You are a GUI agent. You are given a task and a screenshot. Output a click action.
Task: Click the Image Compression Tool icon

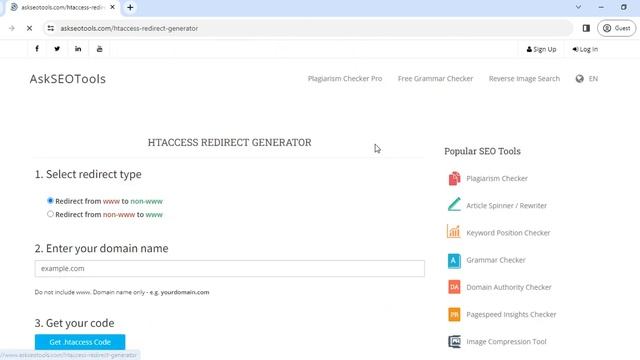454,341
